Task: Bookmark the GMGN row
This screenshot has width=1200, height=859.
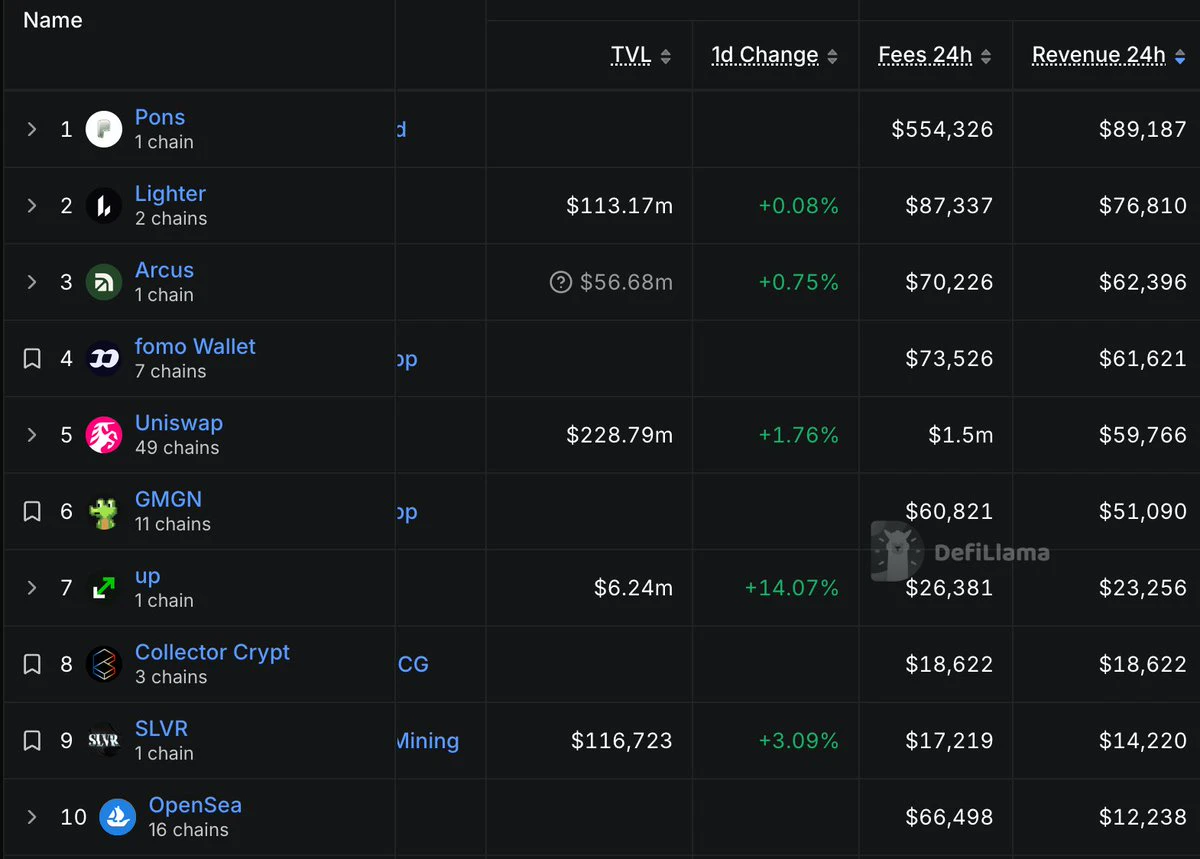Action: (x=32, y=512)
